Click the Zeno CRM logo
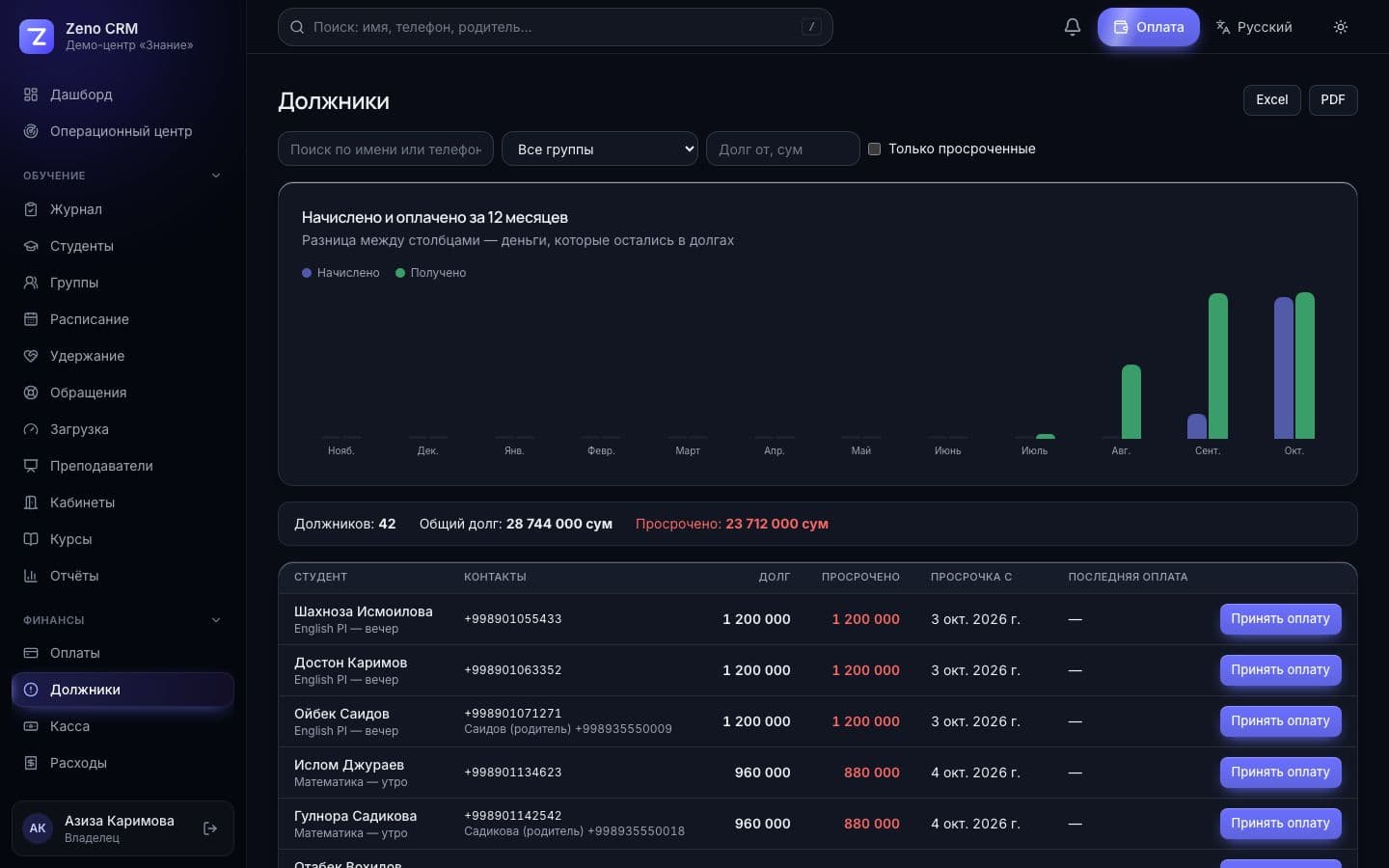 pyautogui.click(x=37, y=37)
